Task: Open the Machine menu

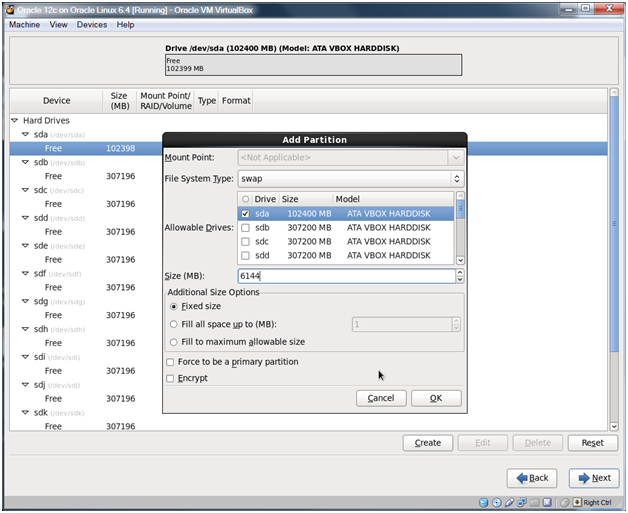Action: point(25,24)
